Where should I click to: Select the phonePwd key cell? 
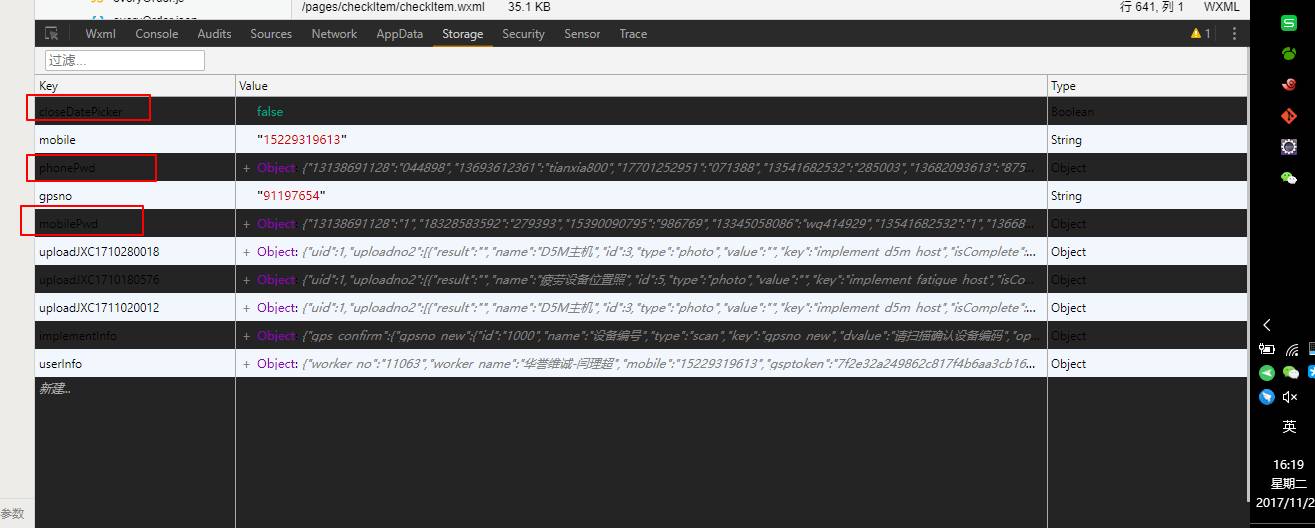coord(136,168)
